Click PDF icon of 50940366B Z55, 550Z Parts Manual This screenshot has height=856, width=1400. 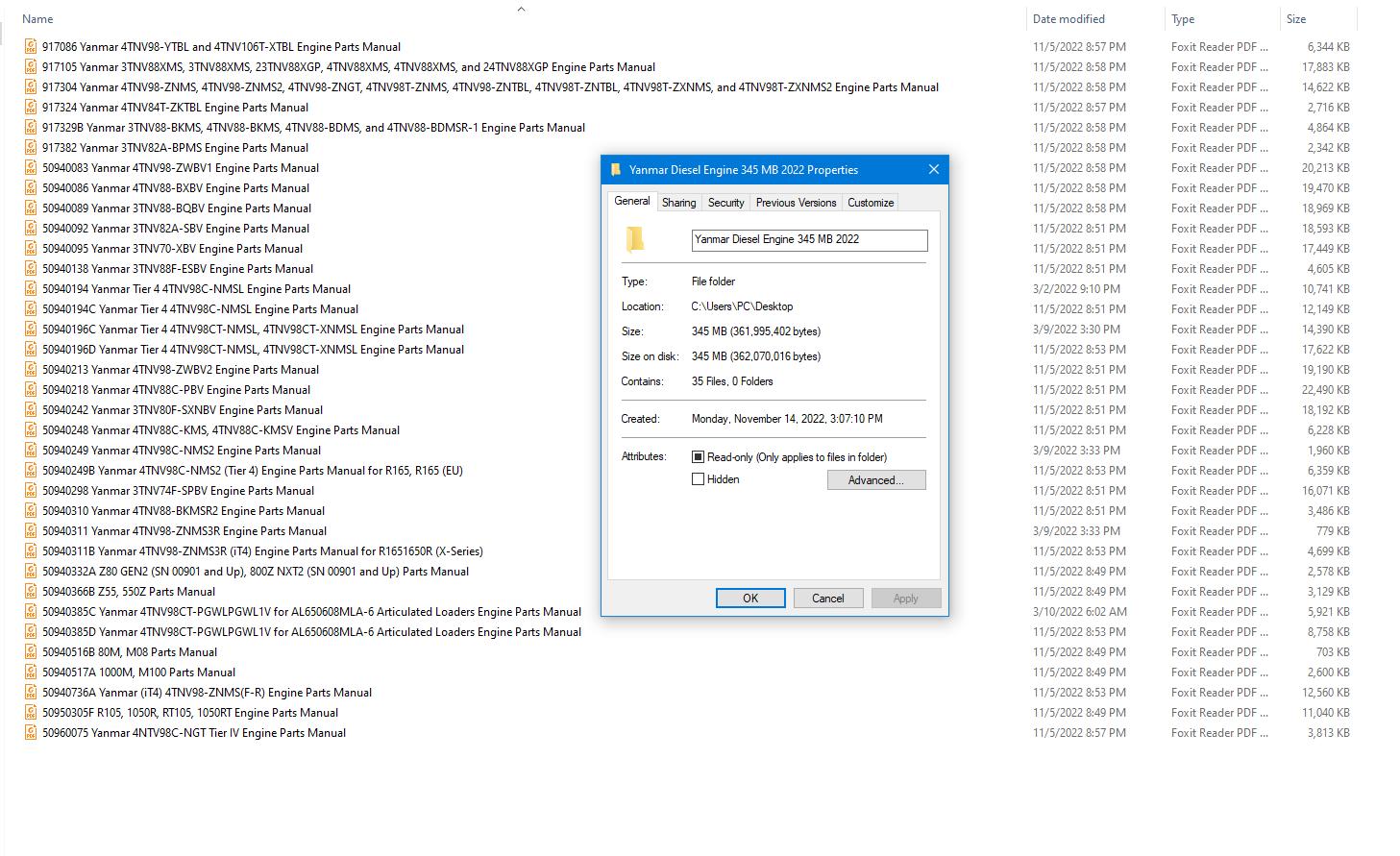coord(31,591)
